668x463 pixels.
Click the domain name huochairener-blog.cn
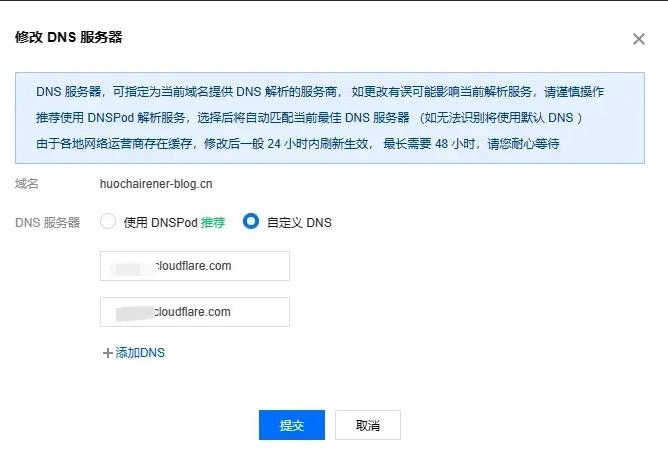tap(156, 184)
